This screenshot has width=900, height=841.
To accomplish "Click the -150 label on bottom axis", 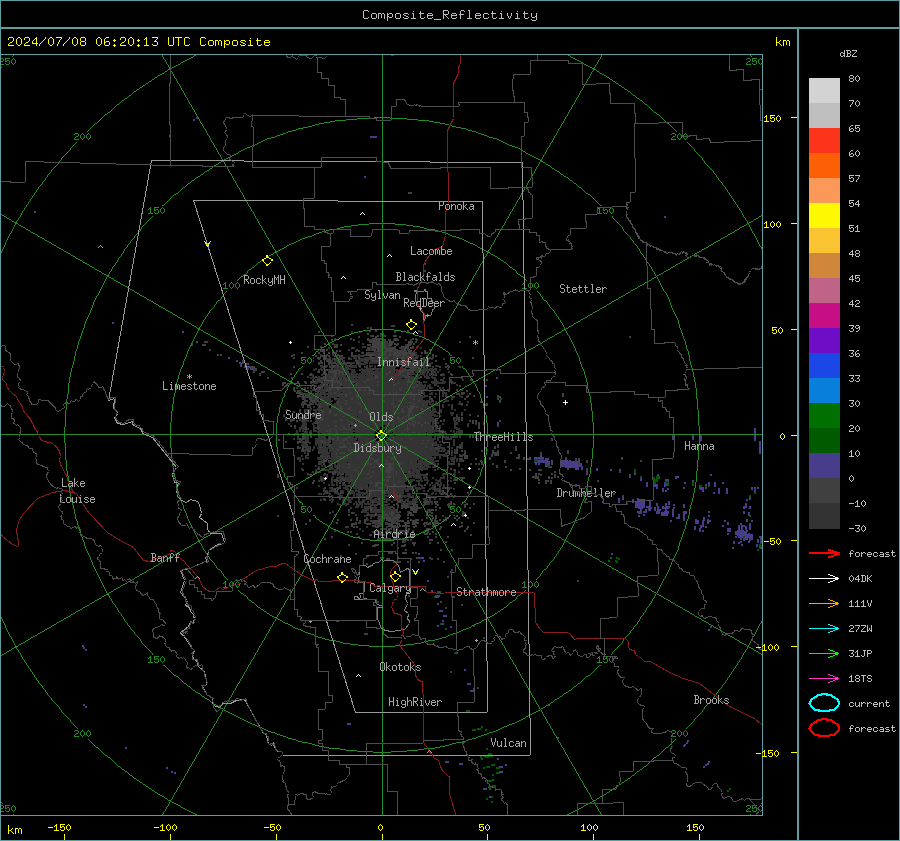I will click(x=59, y=828).
